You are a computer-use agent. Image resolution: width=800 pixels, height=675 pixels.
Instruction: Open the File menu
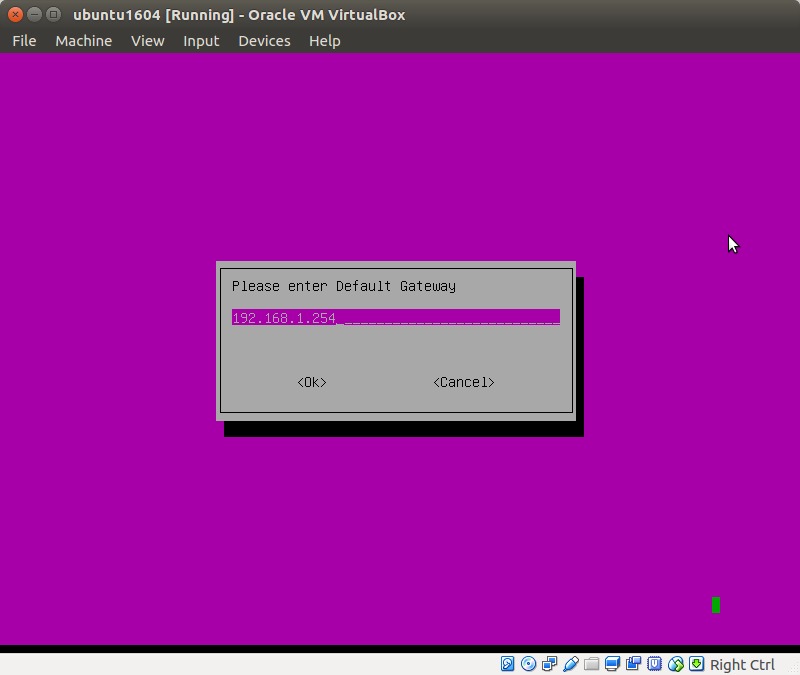24,41
